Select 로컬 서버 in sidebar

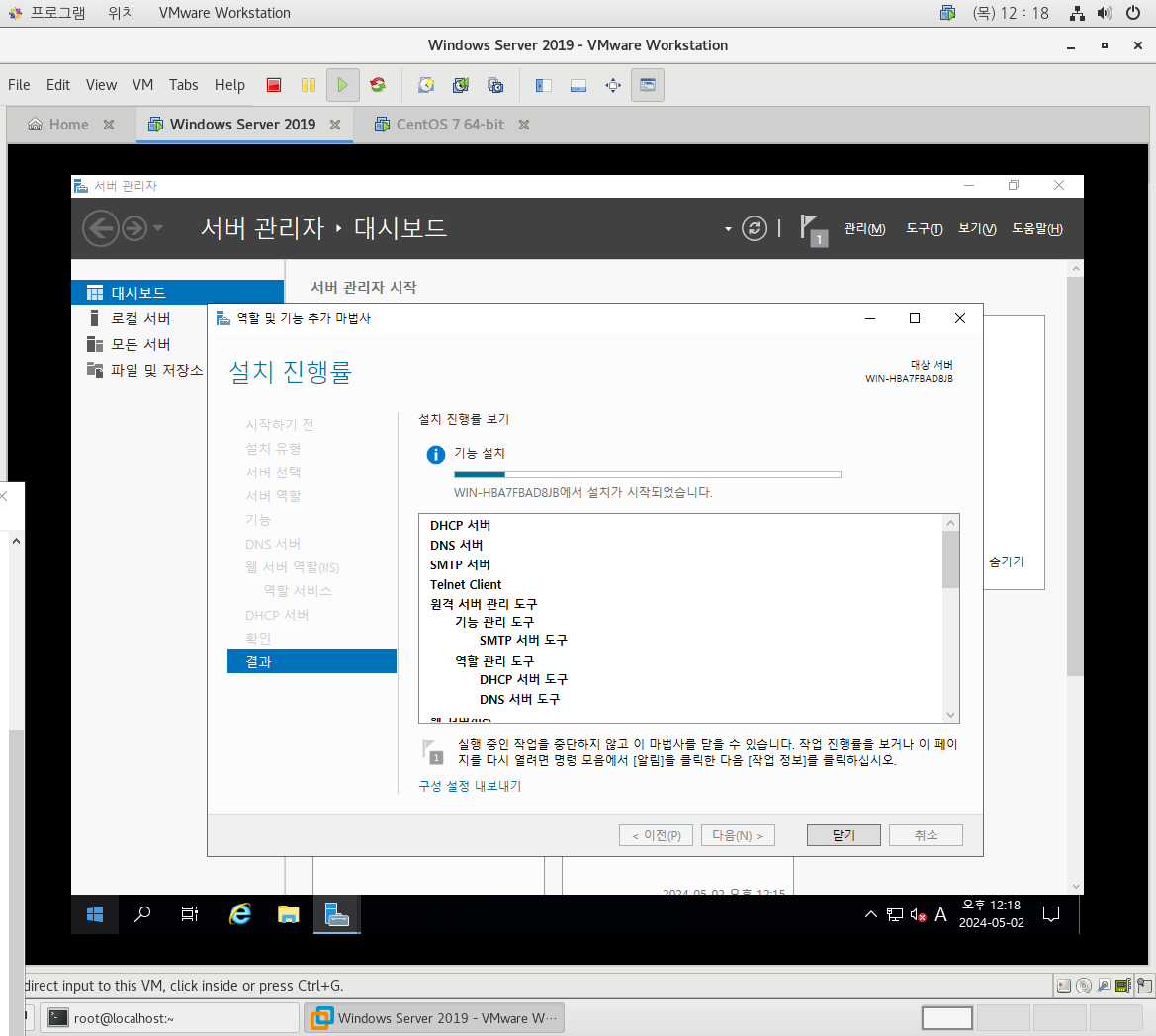(x=140, y=318)
